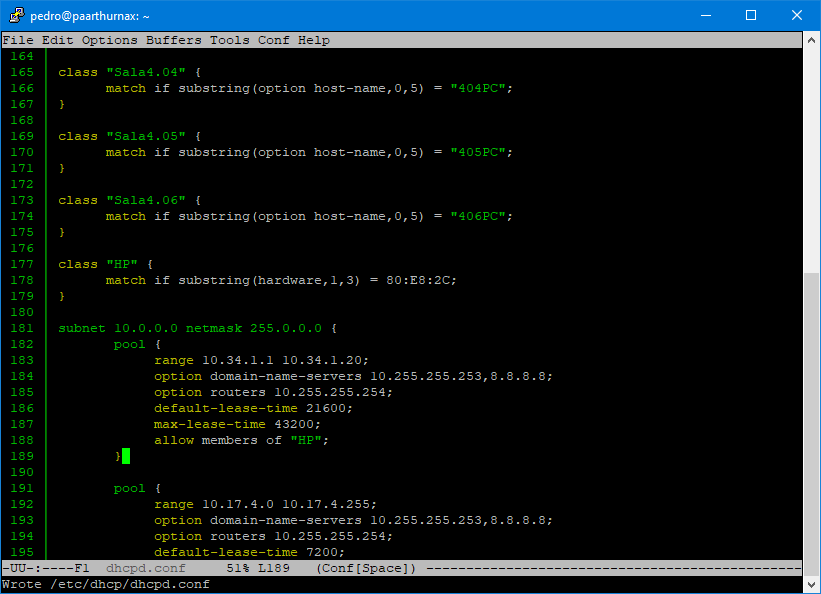Click the dhcpd.conf buffer name in mode line
This screenshot has width=821, height=594.
(145, 567)
